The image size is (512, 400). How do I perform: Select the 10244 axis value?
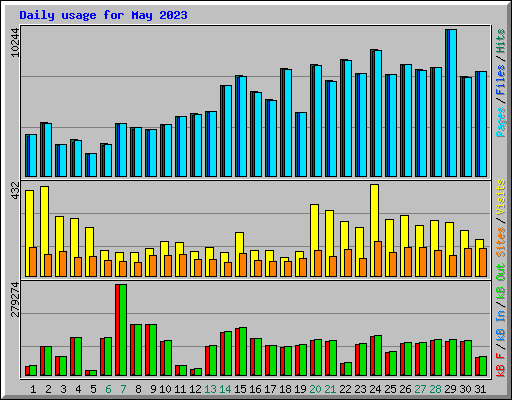click(15, 42)
